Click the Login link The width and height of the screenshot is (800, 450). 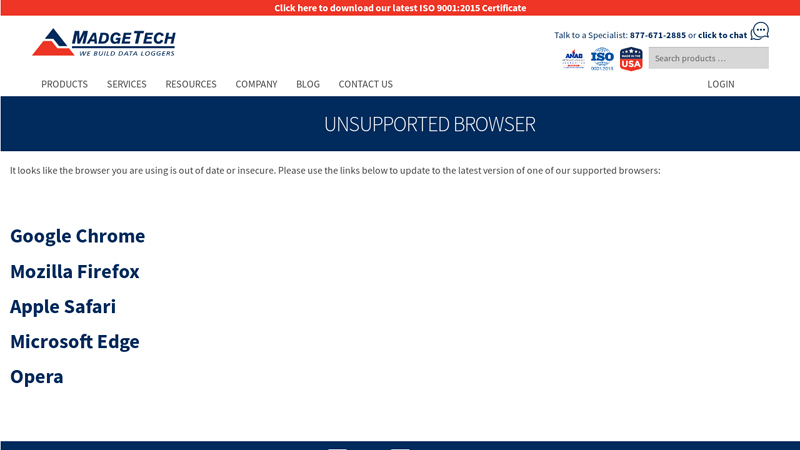point(720,84)
